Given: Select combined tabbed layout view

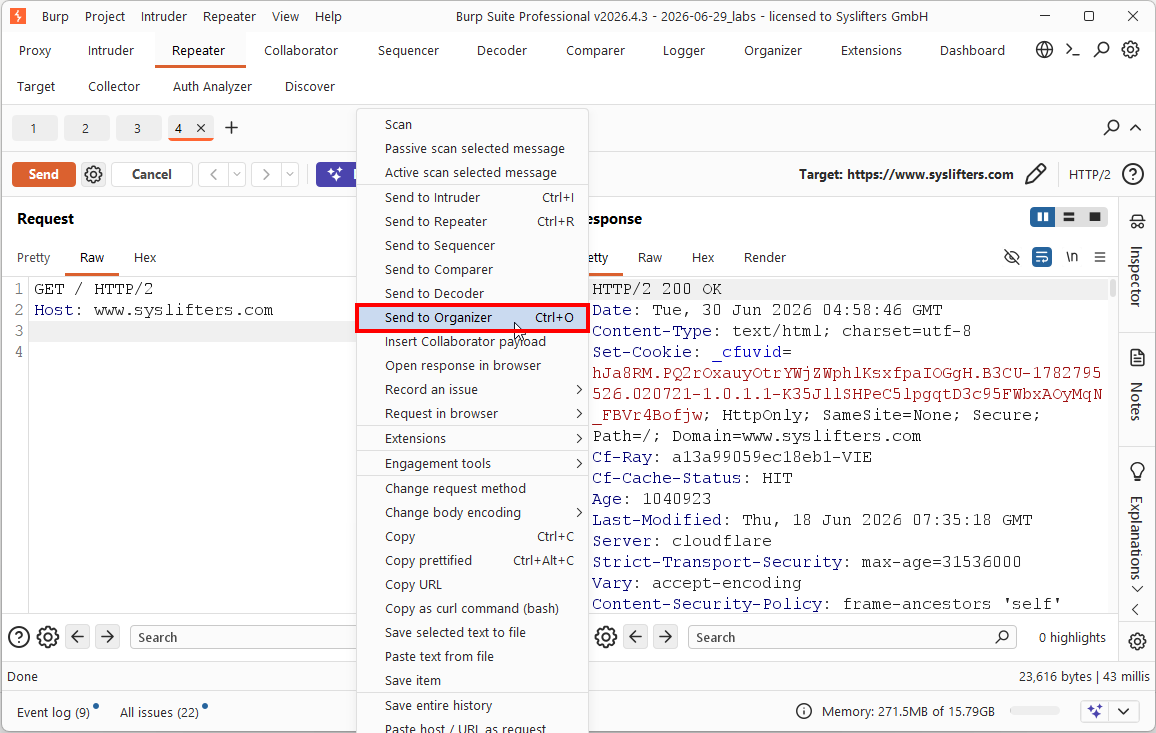Looking at the screenshot, I should (x=1095, y=217).
